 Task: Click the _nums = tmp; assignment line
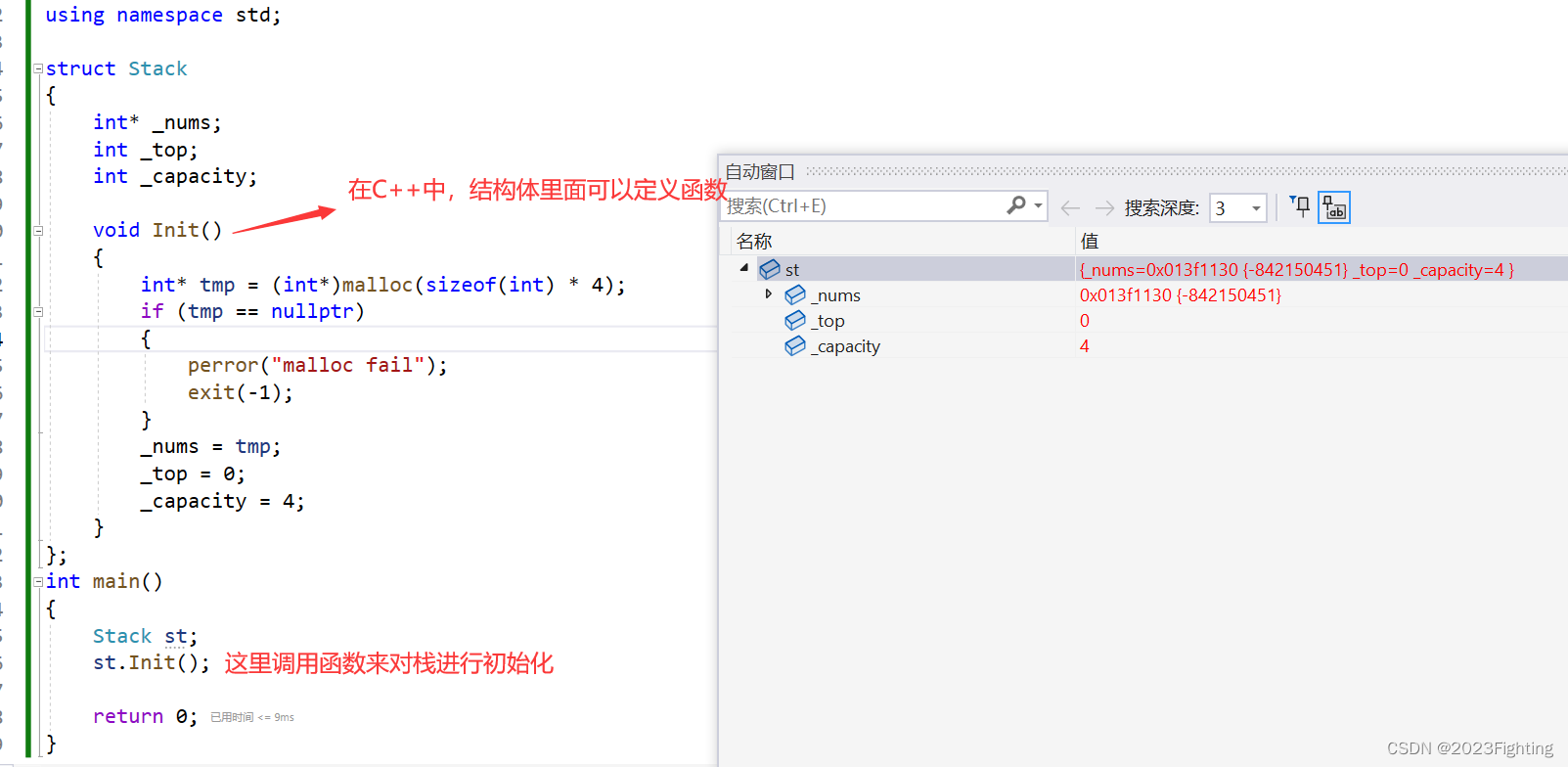211,446
